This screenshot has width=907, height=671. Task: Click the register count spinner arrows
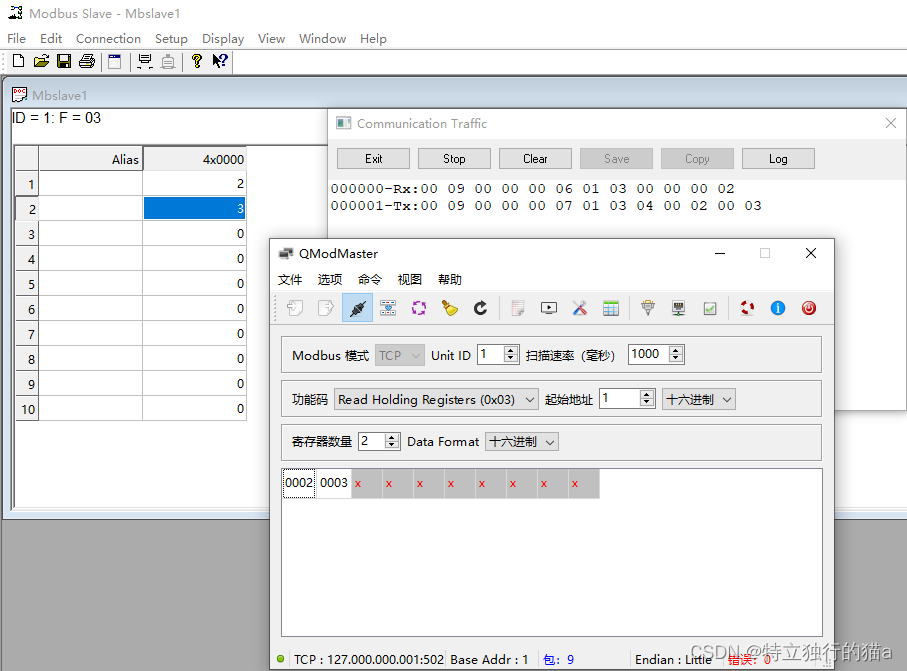392,441
